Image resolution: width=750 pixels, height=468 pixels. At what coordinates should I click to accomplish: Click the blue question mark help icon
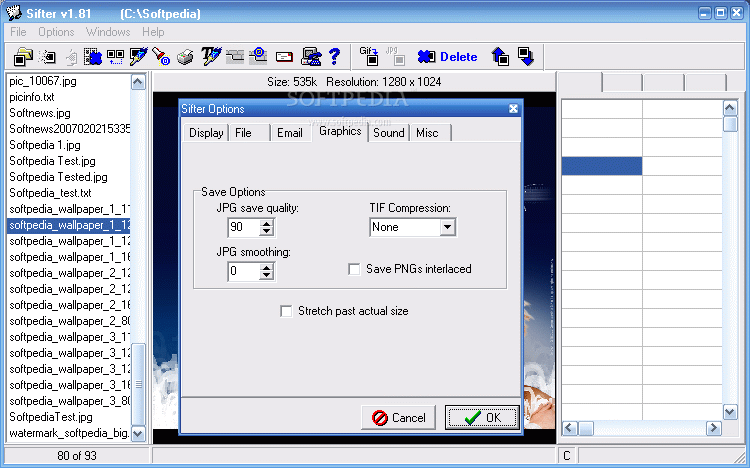(334, 57)
